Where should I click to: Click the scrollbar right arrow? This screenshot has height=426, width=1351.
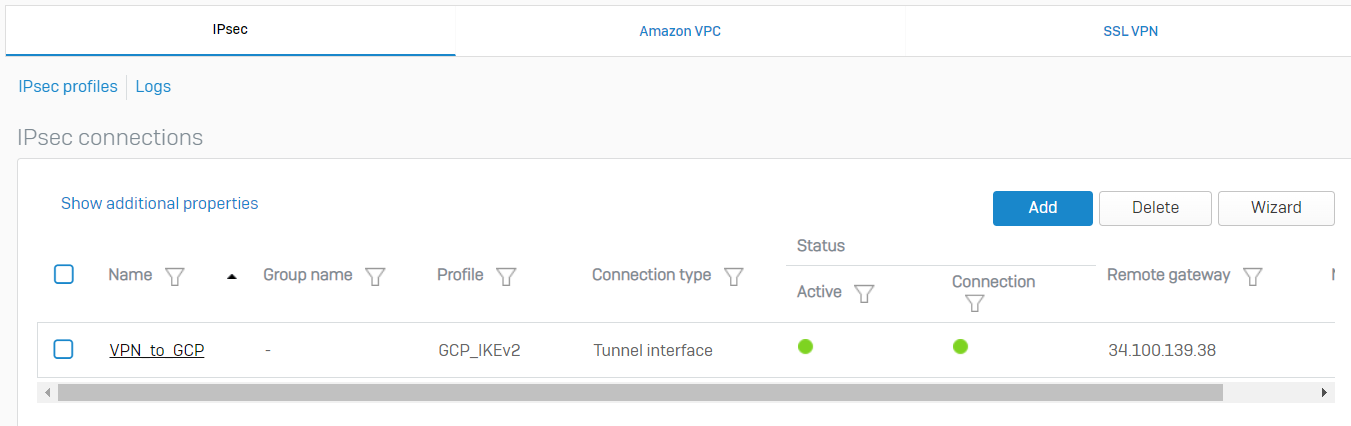(1326, 393)
